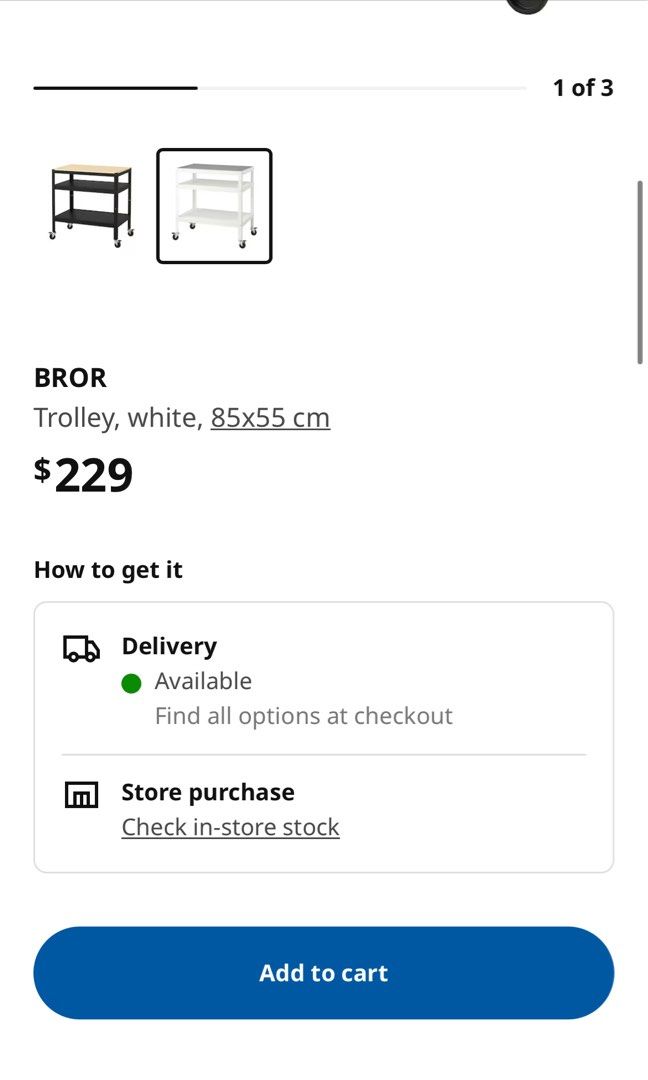Click the delivery truck icon
Screen dimensions: 648x1080
pos(81,648)
